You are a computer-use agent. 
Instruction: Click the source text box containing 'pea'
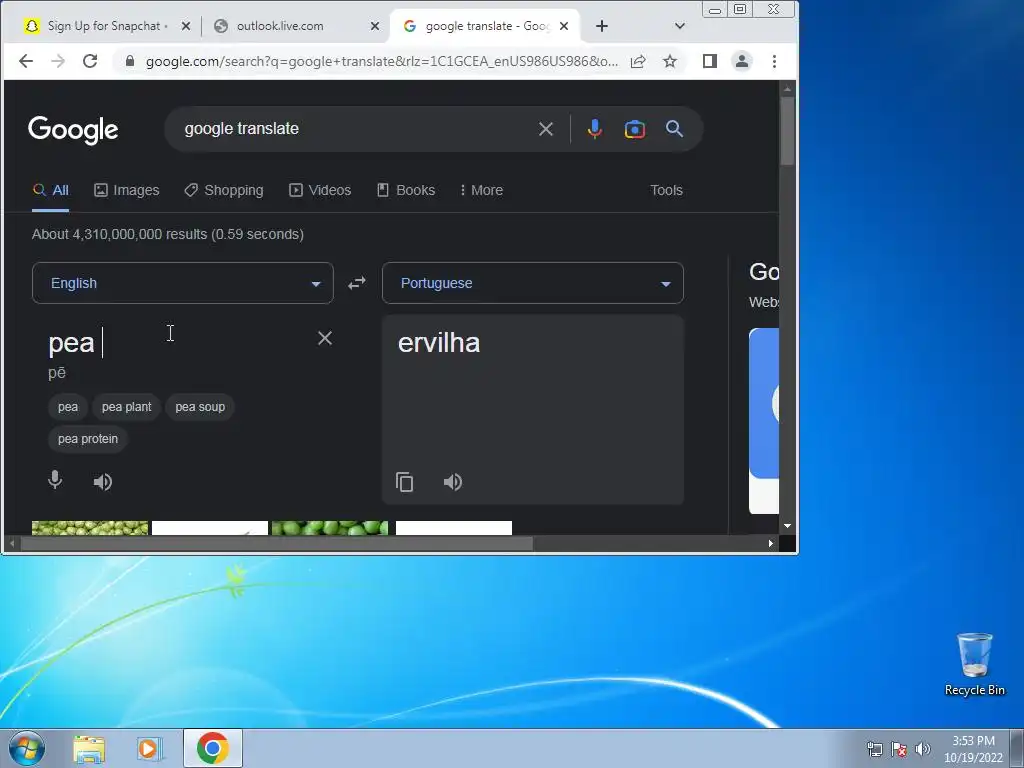pos(176,343)
